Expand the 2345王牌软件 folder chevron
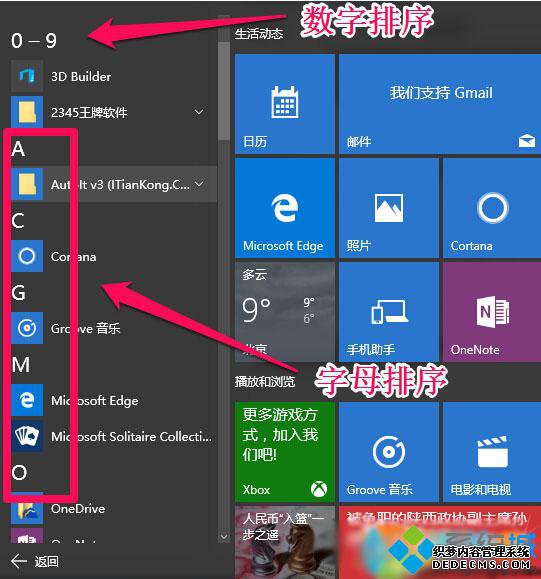 pyautogui.click(x=199, y=112)
